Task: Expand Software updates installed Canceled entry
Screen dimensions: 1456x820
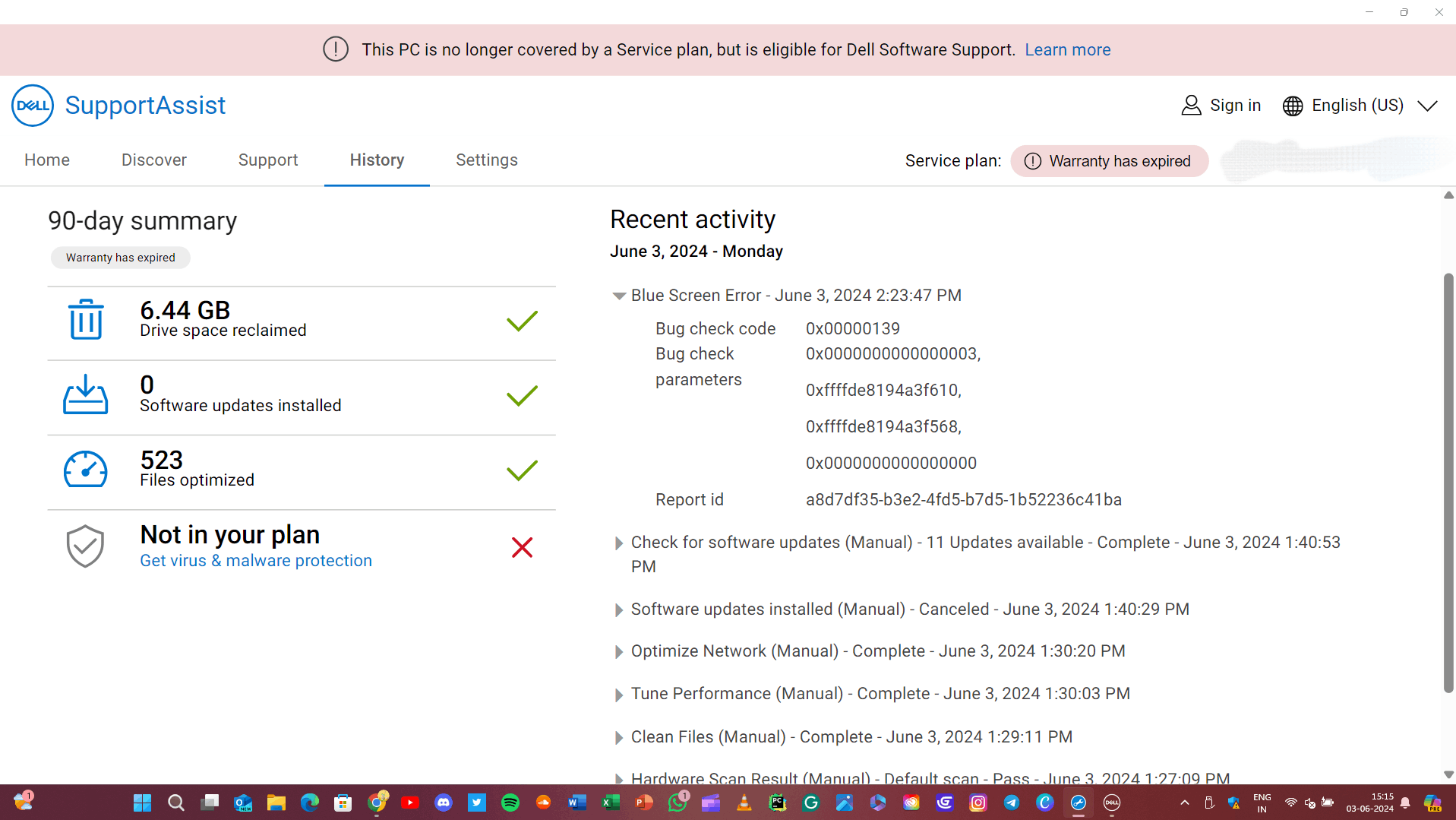Action: (x=619, y=610)
